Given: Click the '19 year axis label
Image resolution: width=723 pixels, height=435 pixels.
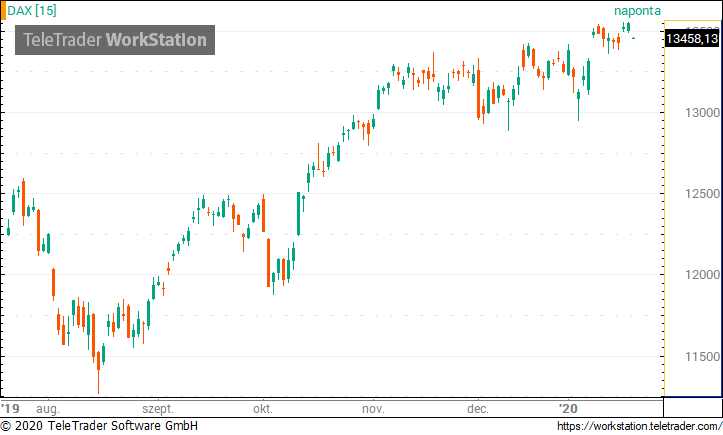Looking at the screenshot, I should click(x=10, y=409).
